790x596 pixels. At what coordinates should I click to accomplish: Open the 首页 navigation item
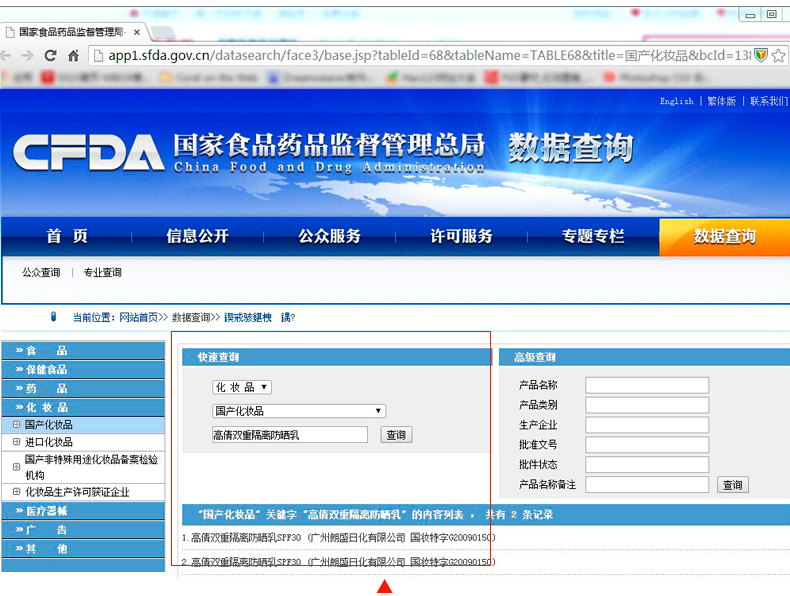67,236
